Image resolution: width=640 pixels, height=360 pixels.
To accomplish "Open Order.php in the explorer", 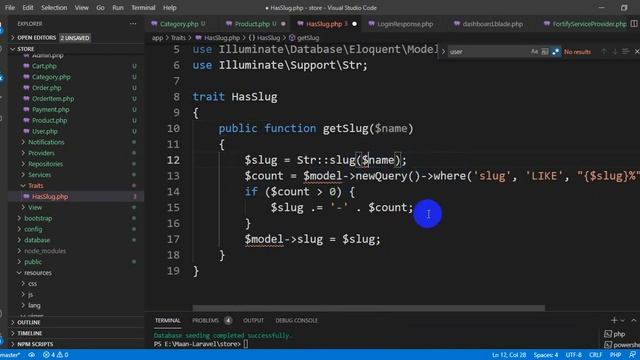I will 47,88.
